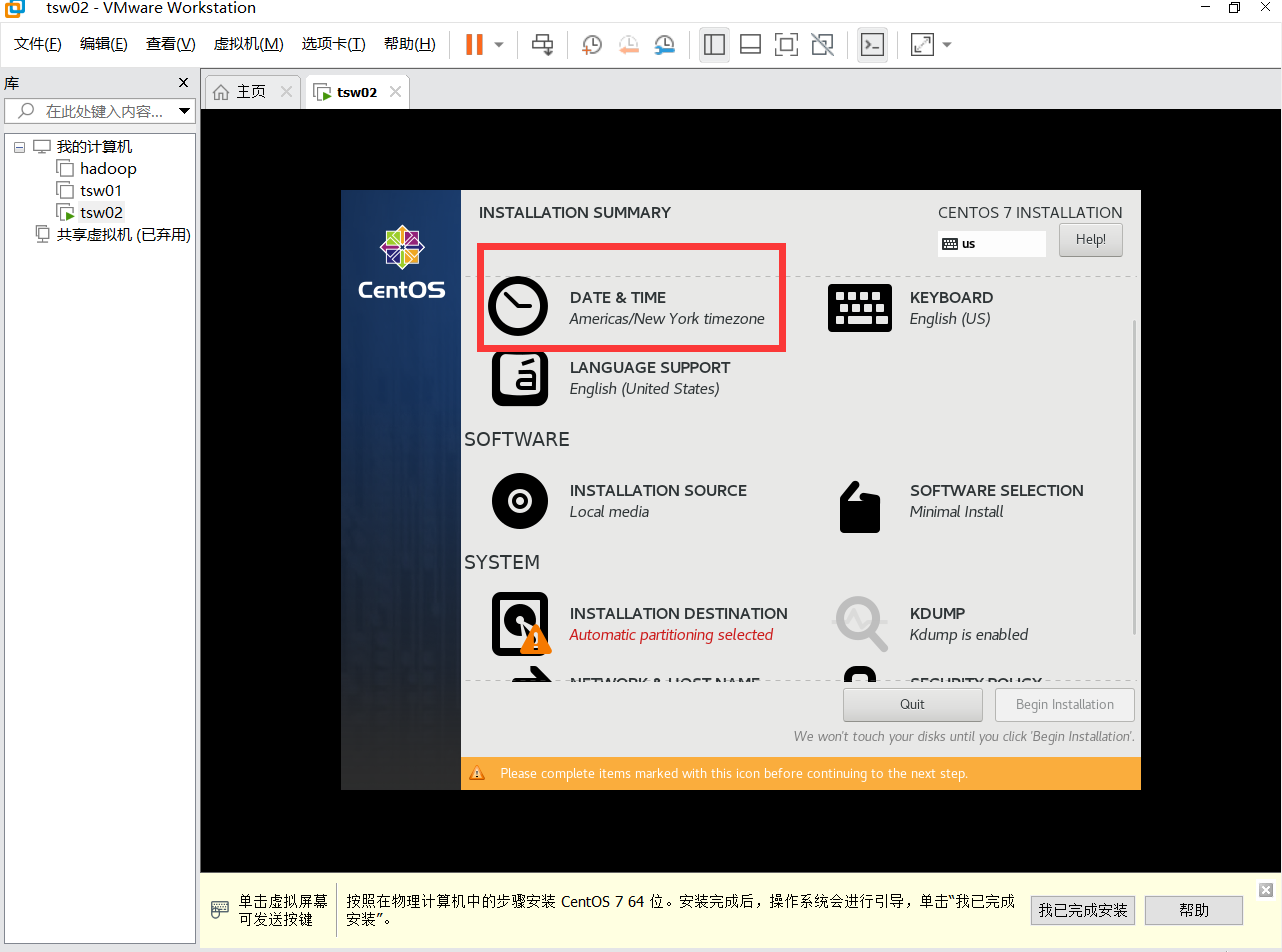Pause the virtual machine with the orange pause icon
Image resolution: width=1282 pixels, height=952 pixels.
click(x=474, y=44)
